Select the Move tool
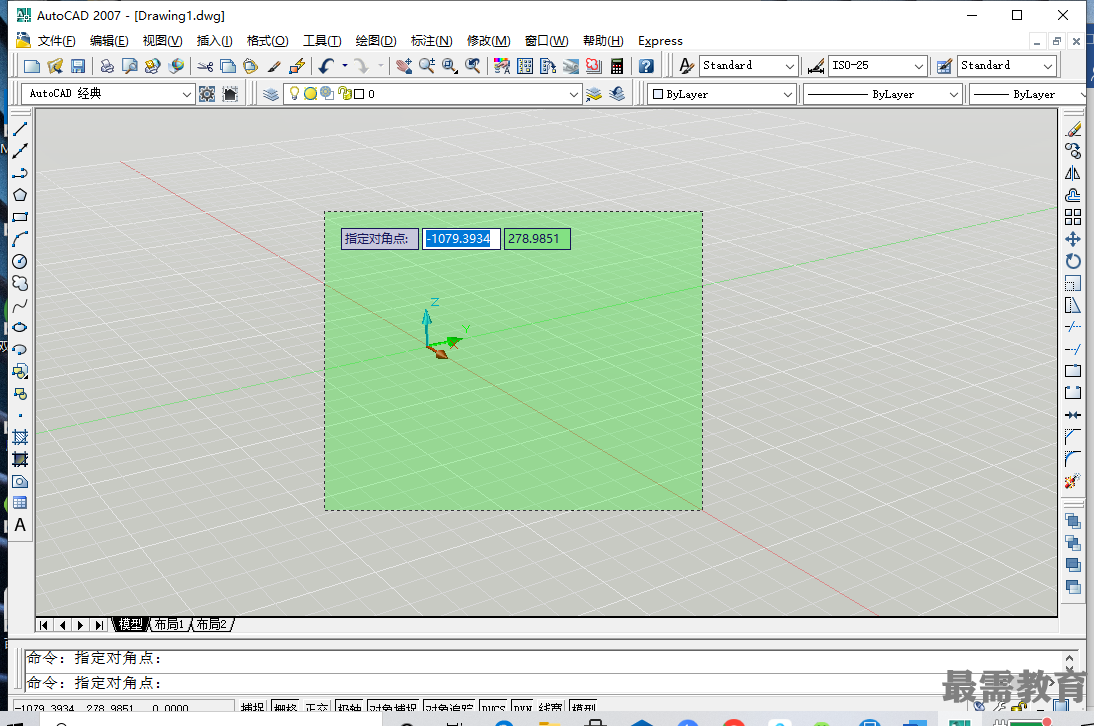The height and width of the screenshot is (726, 1094). tap(1073, 239)
